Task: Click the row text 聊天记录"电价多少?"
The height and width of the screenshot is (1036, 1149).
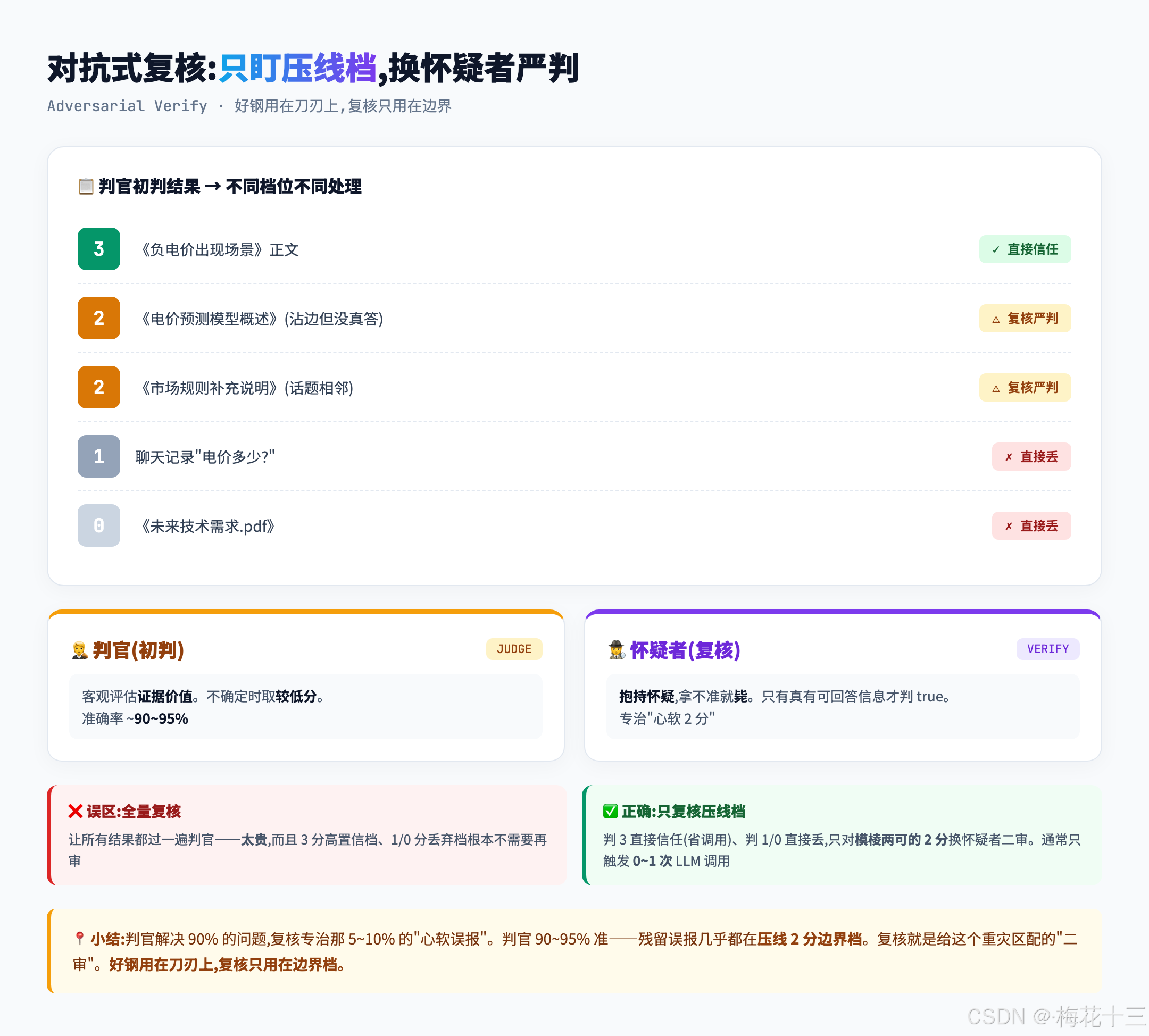Action: tap(205, 456)
